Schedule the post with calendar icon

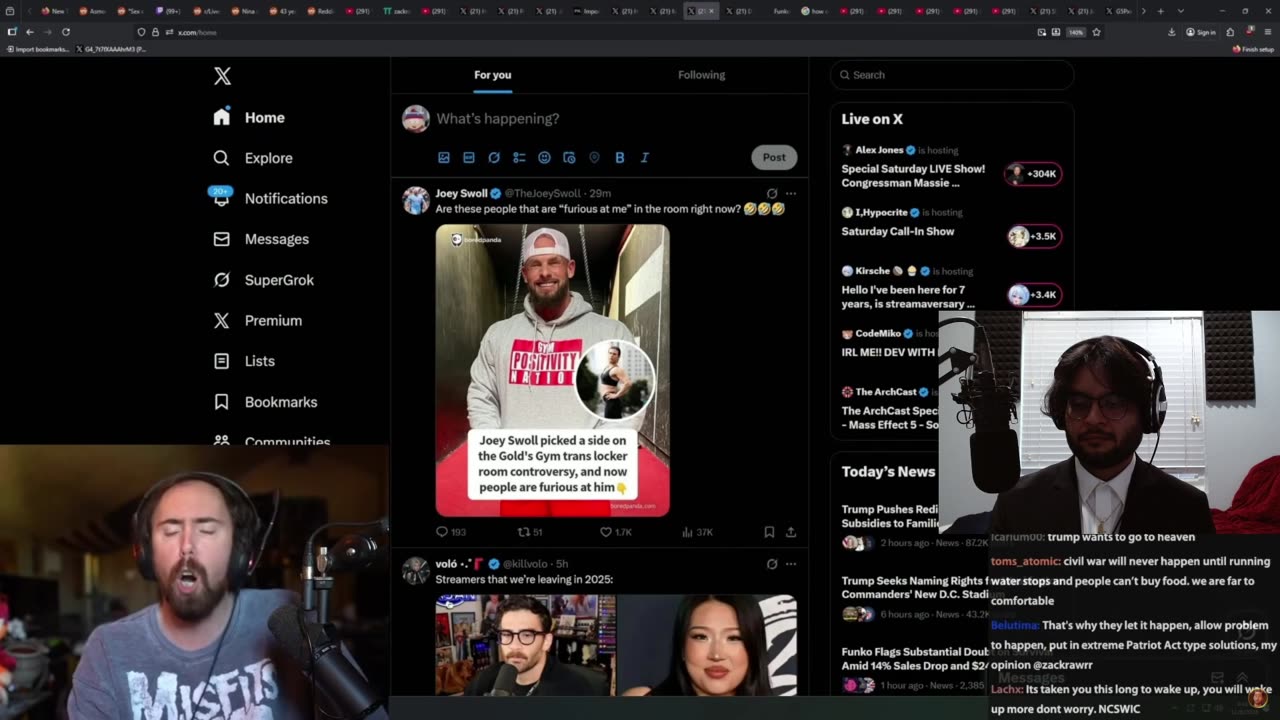(x=569, y=157)
